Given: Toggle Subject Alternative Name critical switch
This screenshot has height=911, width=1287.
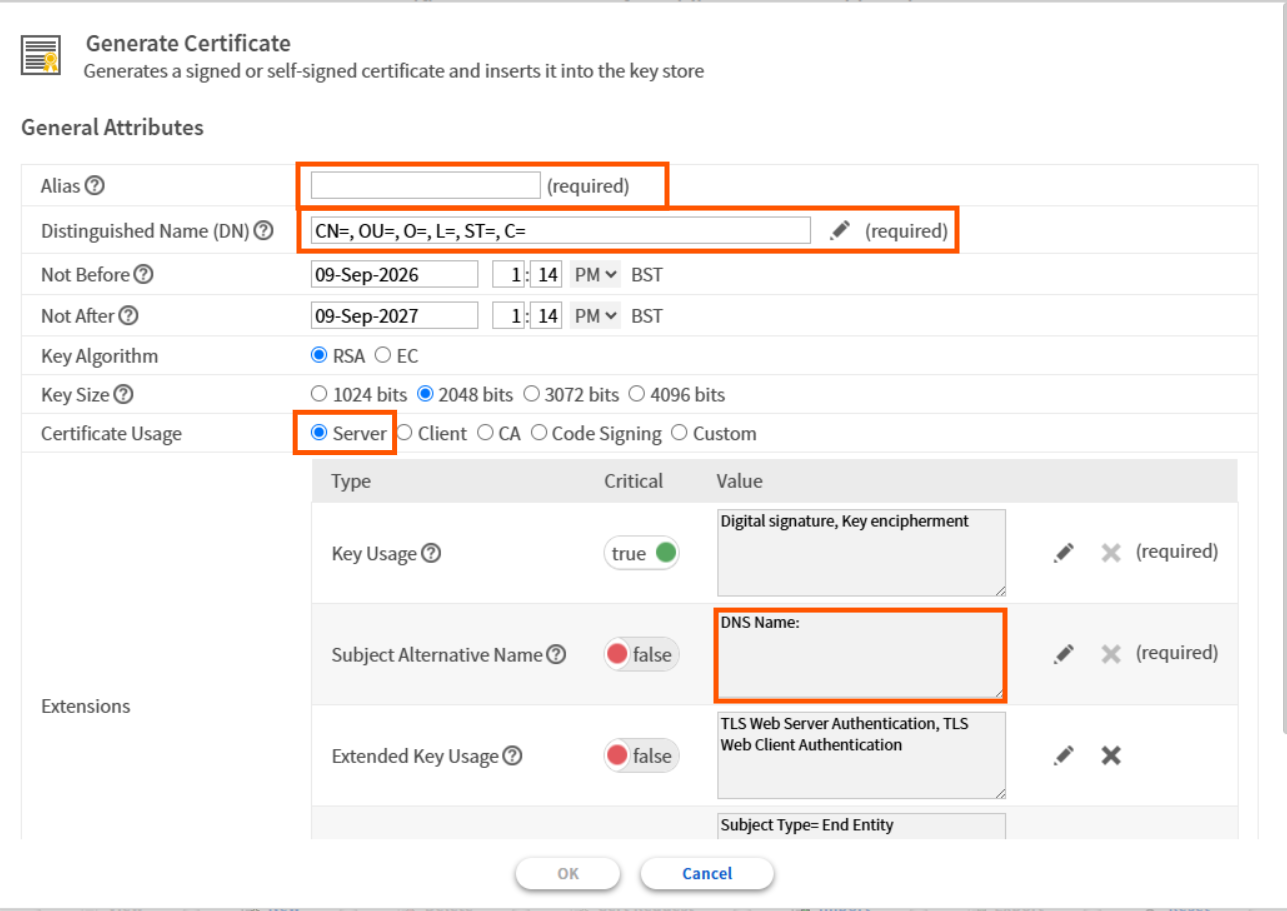Looking at the screenshot, I should click(641, 655).
